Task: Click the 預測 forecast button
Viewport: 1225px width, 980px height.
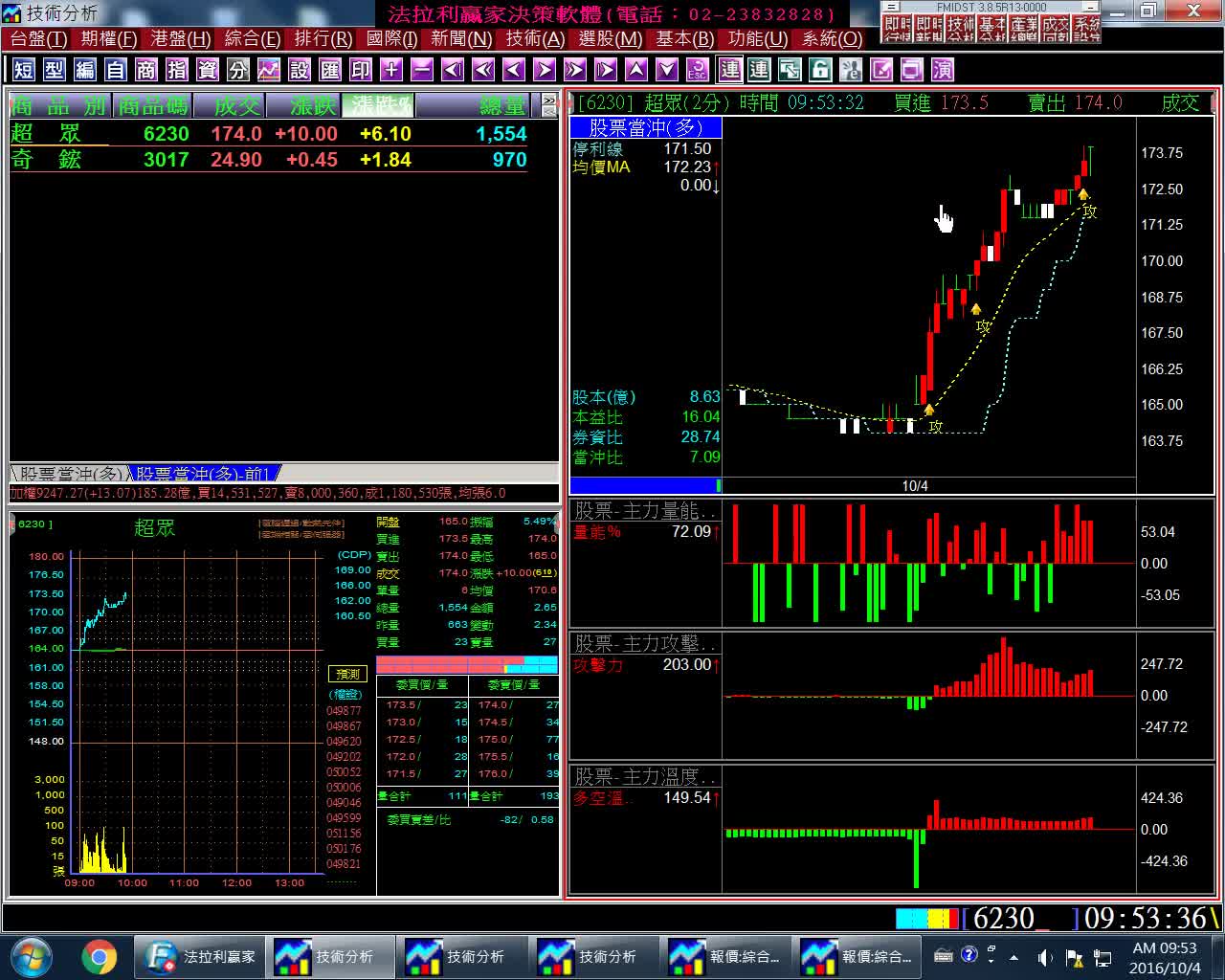Action: pyautogui.click(x=347, y=675)
